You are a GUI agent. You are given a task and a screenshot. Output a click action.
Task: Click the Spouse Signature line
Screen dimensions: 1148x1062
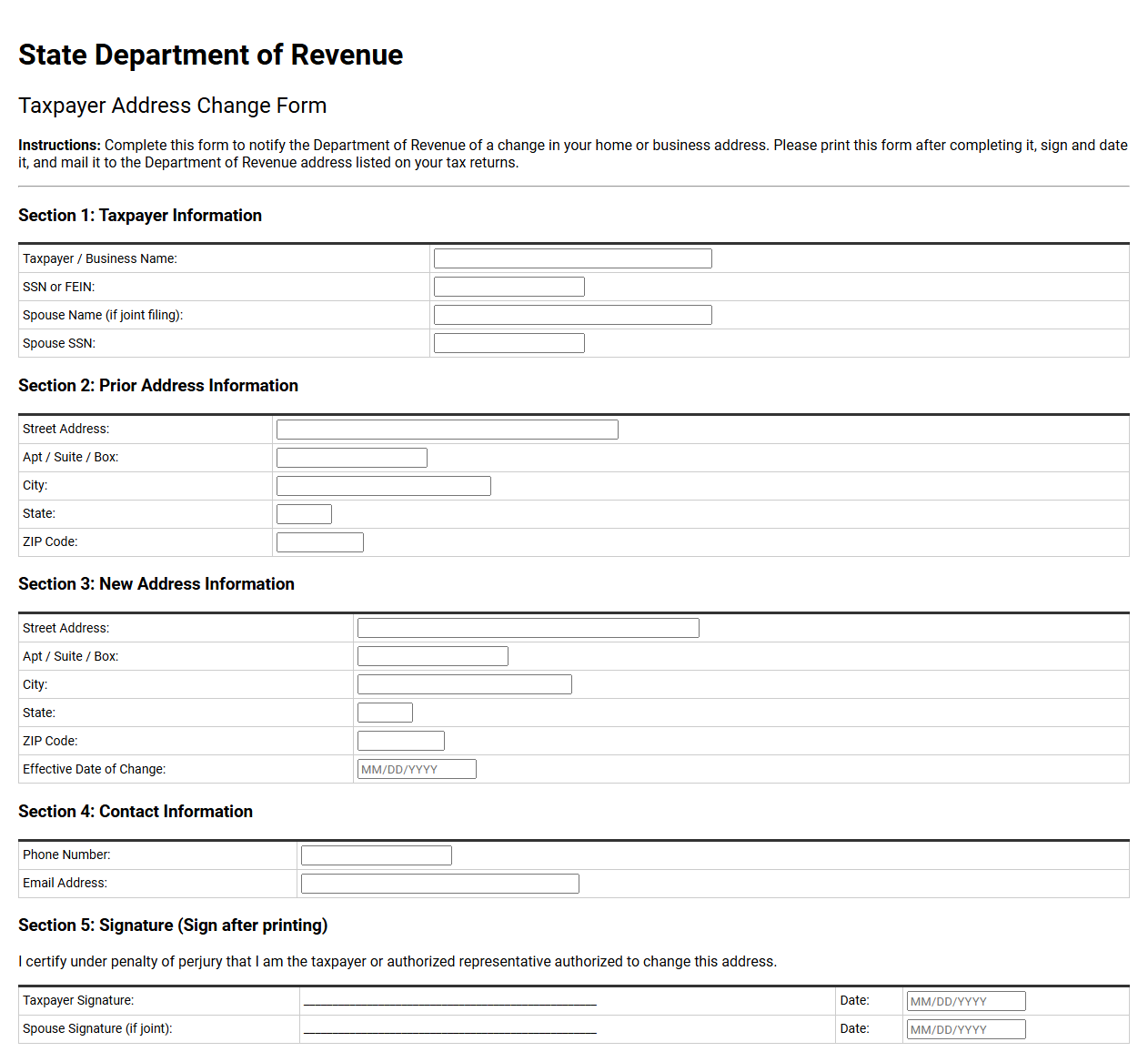[450, 1029]
